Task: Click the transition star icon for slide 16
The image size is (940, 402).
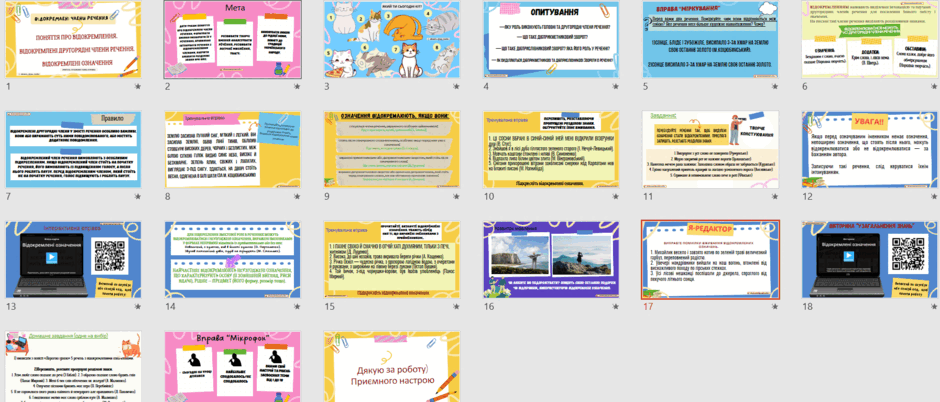Action: point(616,307)
